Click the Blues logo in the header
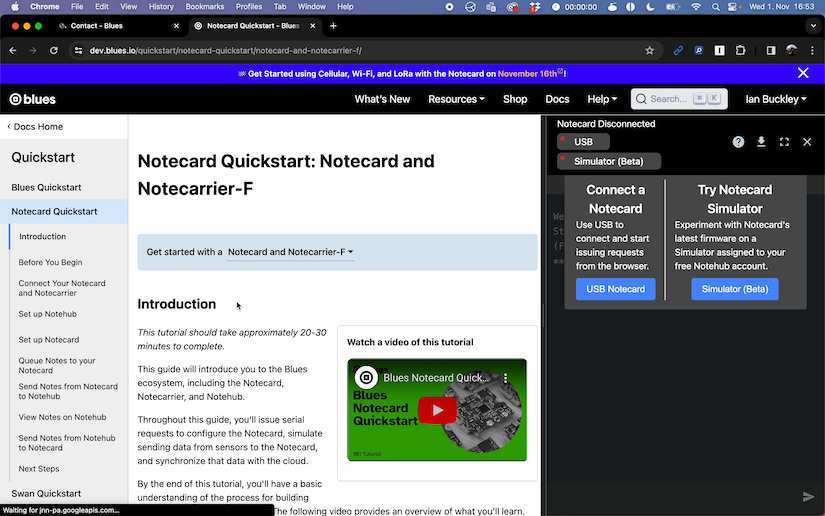This screenshot has width=825, height=516. point(33,99)
